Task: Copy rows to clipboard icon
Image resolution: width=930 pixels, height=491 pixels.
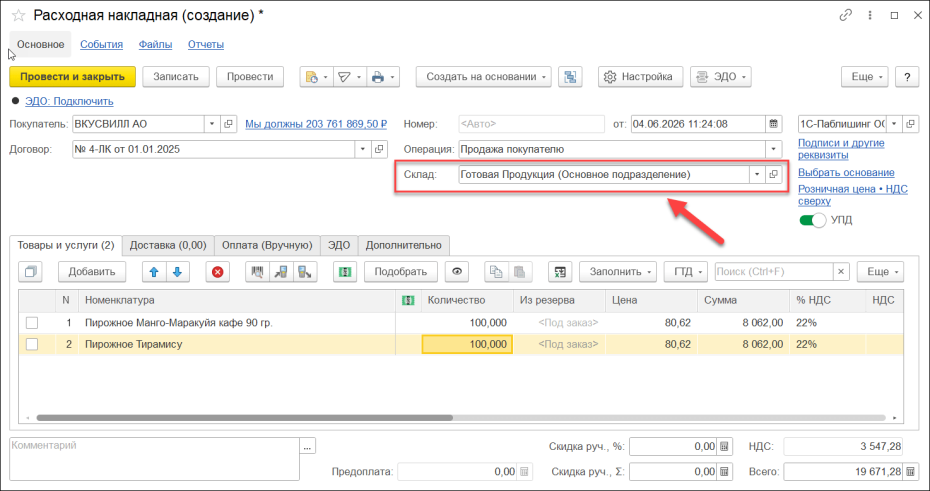Action: [x=496, y=272]
